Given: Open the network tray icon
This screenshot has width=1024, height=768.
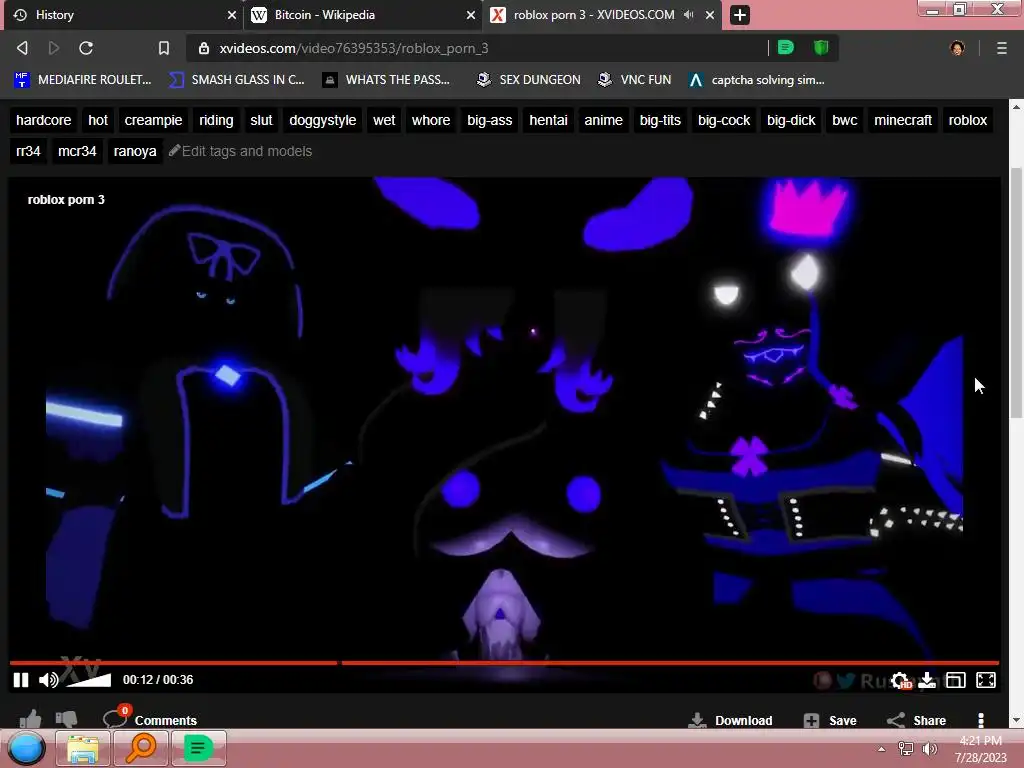Looking at the screenshot, I should (906, 749).
